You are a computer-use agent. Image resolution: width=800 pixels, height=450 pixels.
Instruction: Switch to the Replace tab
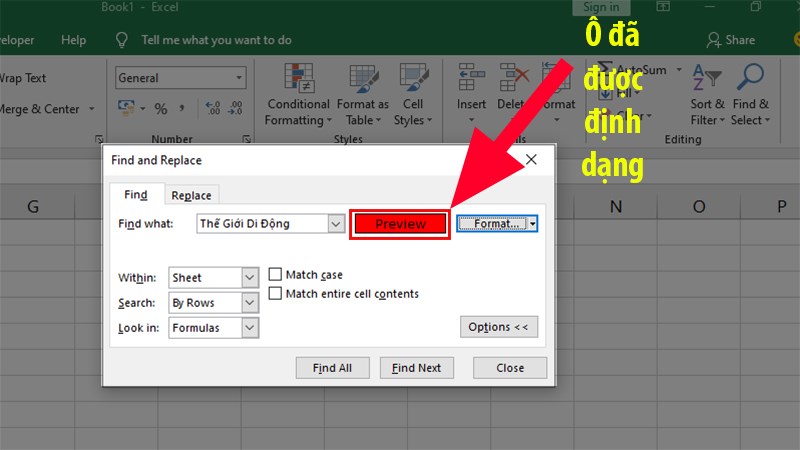pos(190,196)
